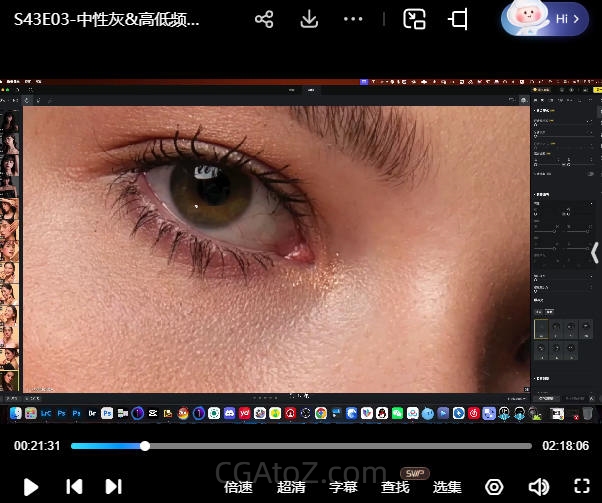Click the video progress bar handle
This screenshot has width=602, height=503.
pos(145,446)
